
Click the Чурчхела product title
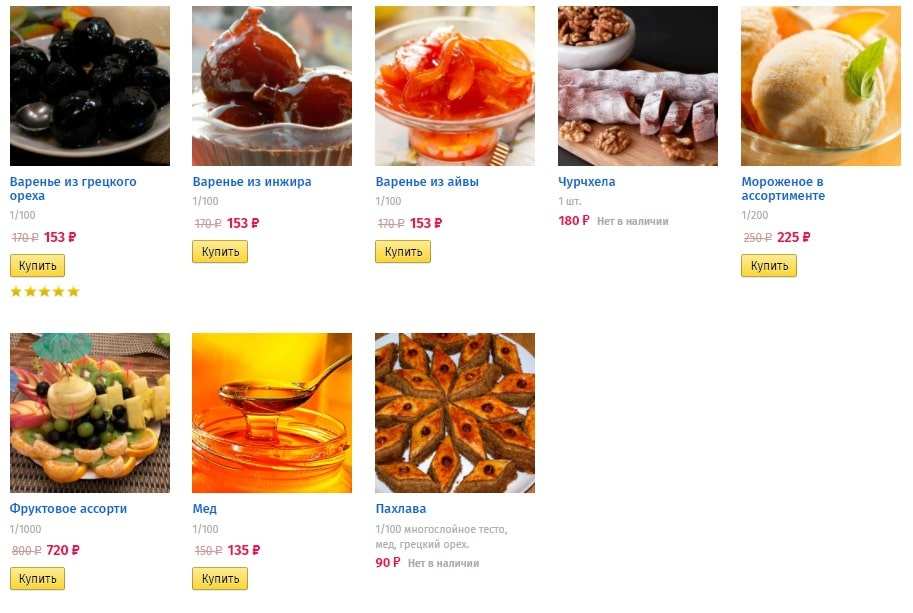point(587,182)
